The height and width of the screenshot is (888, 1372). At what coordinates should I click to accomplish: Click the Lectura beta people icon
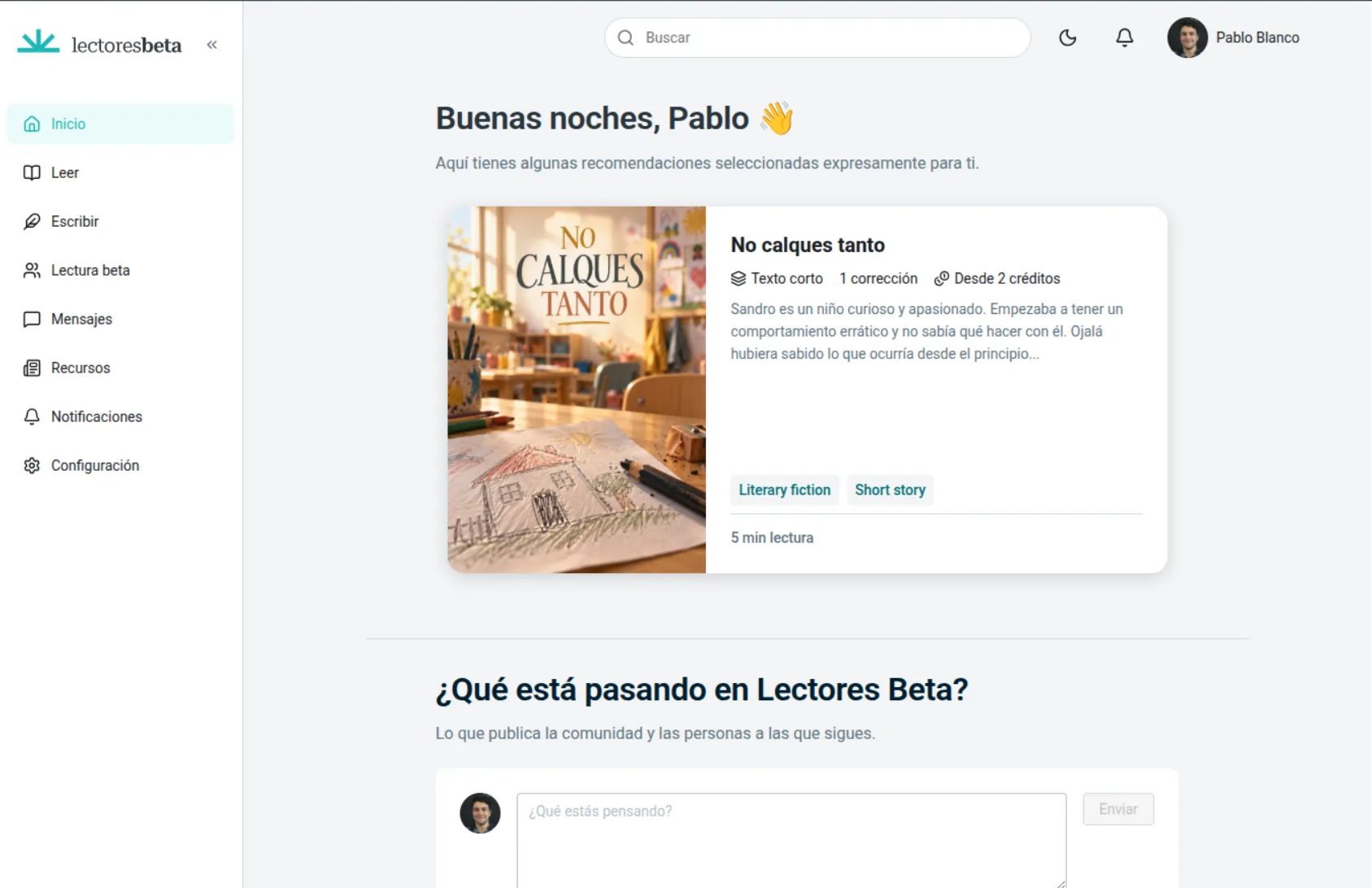(32, 270)
